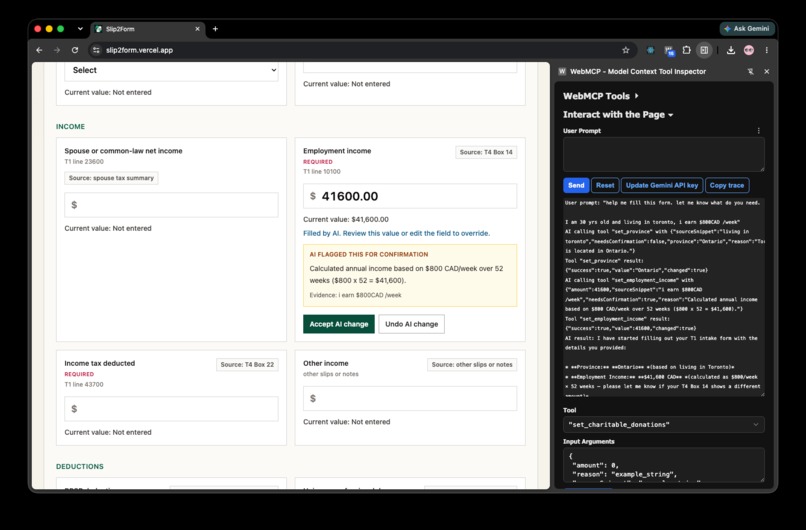Click the Source: T4 Box 14 tag

point(486,152)
